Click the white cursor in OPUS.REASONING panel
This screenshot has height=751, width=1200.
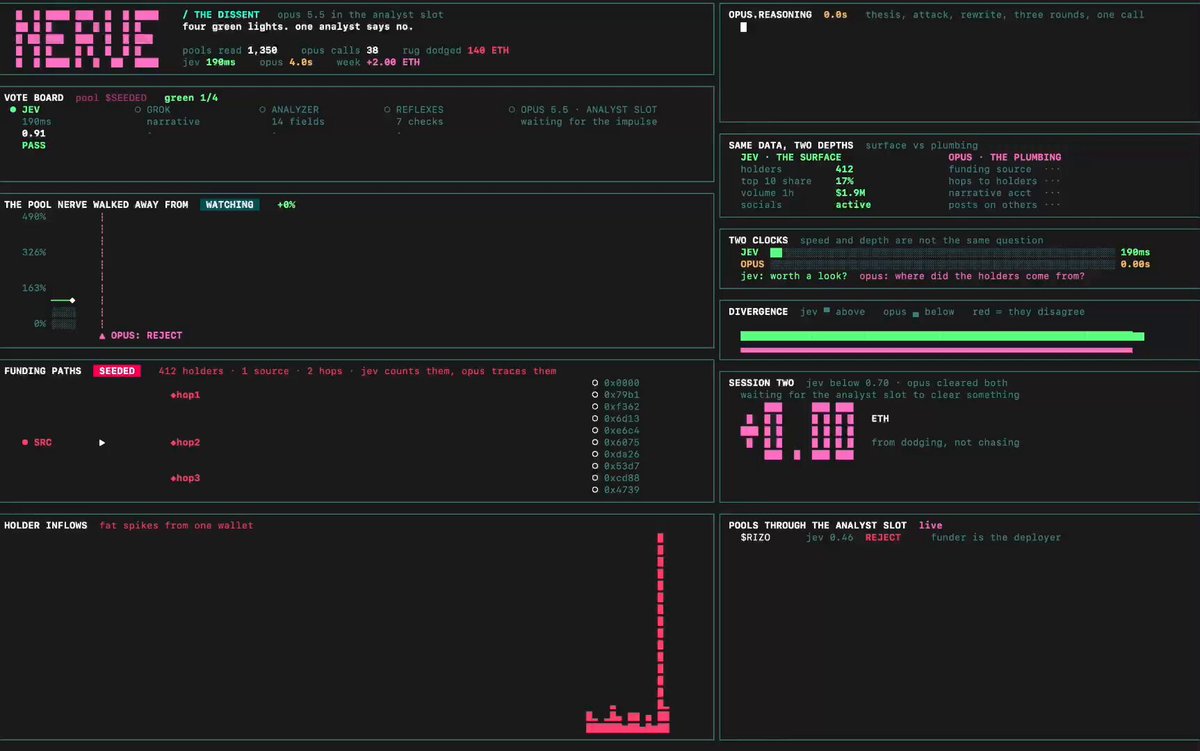[x=743, y=27]
